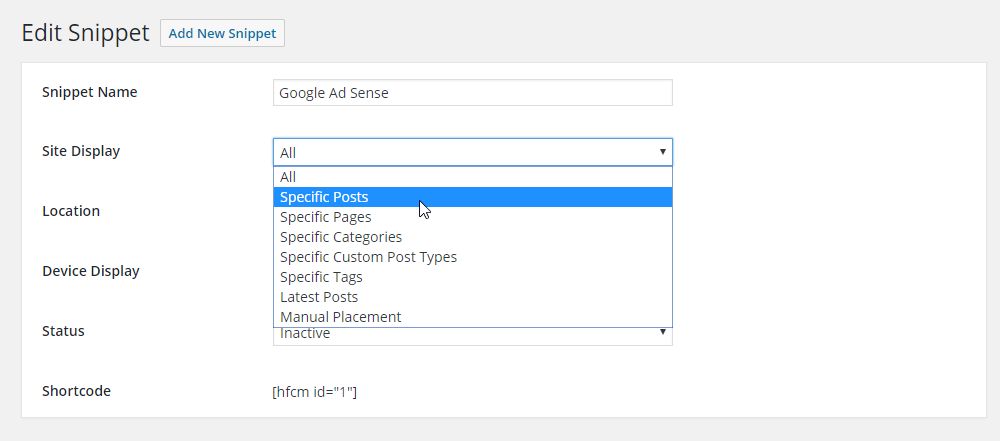Click the Location field label
This screenshot has height=441, width=1000.
click(71, 211)
